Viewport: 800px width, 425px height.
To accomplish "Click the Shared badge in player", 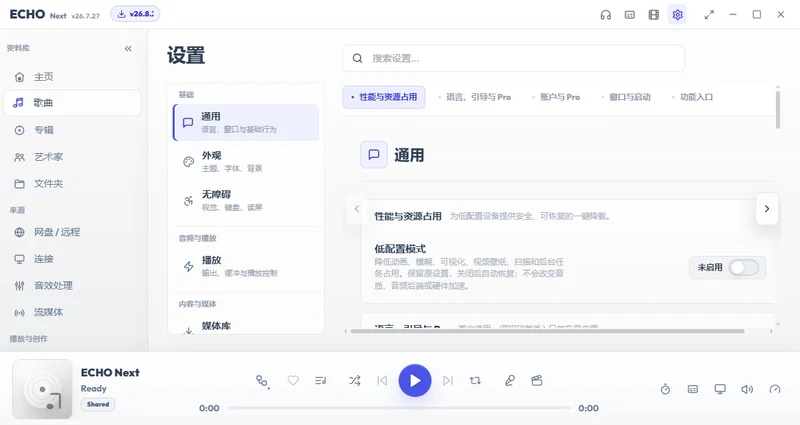I will (x=98, y=404).
